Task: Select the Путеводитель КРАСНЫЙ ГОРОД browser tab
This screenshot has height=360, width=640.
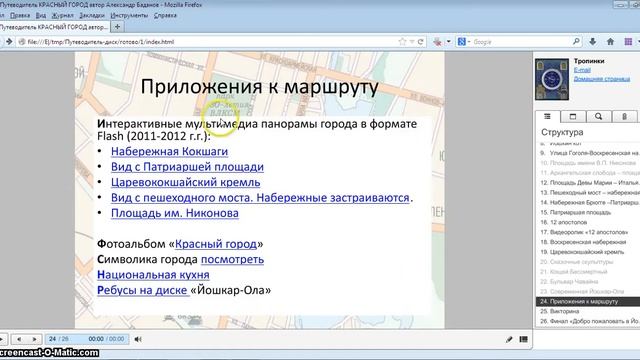Action: 54,27
